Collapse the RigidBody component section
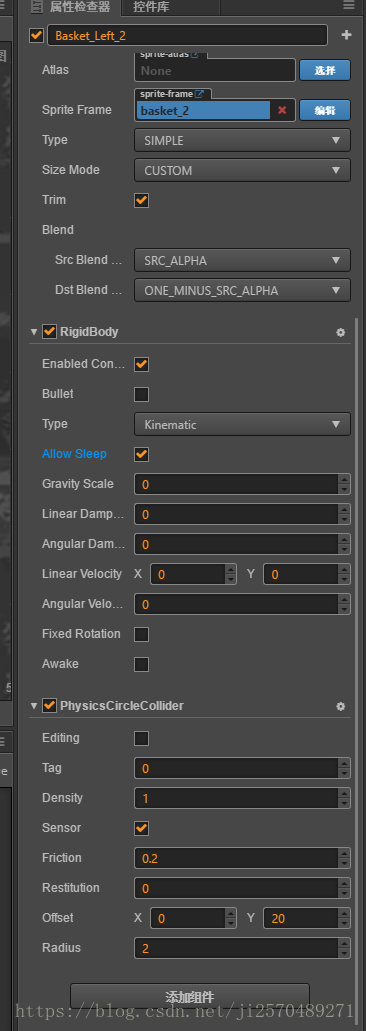The width and height of the screenshot is (366, 1031). [x=34, y=332]
